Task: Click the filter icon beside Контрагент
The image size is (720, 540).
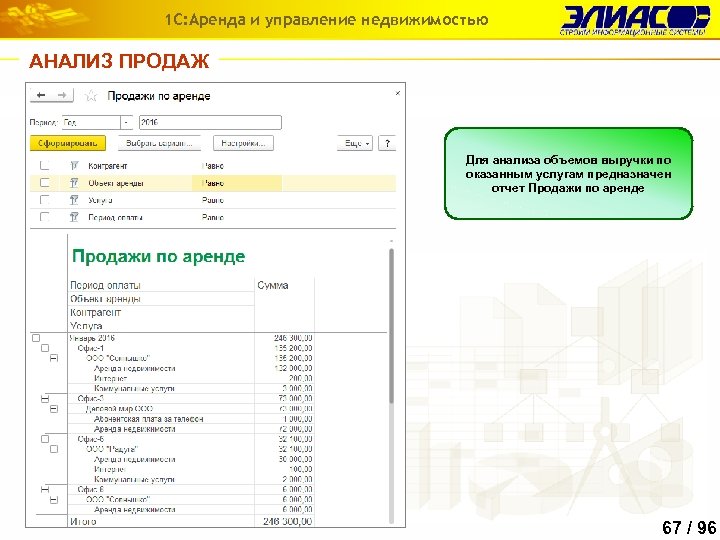Action: (74, 165)
